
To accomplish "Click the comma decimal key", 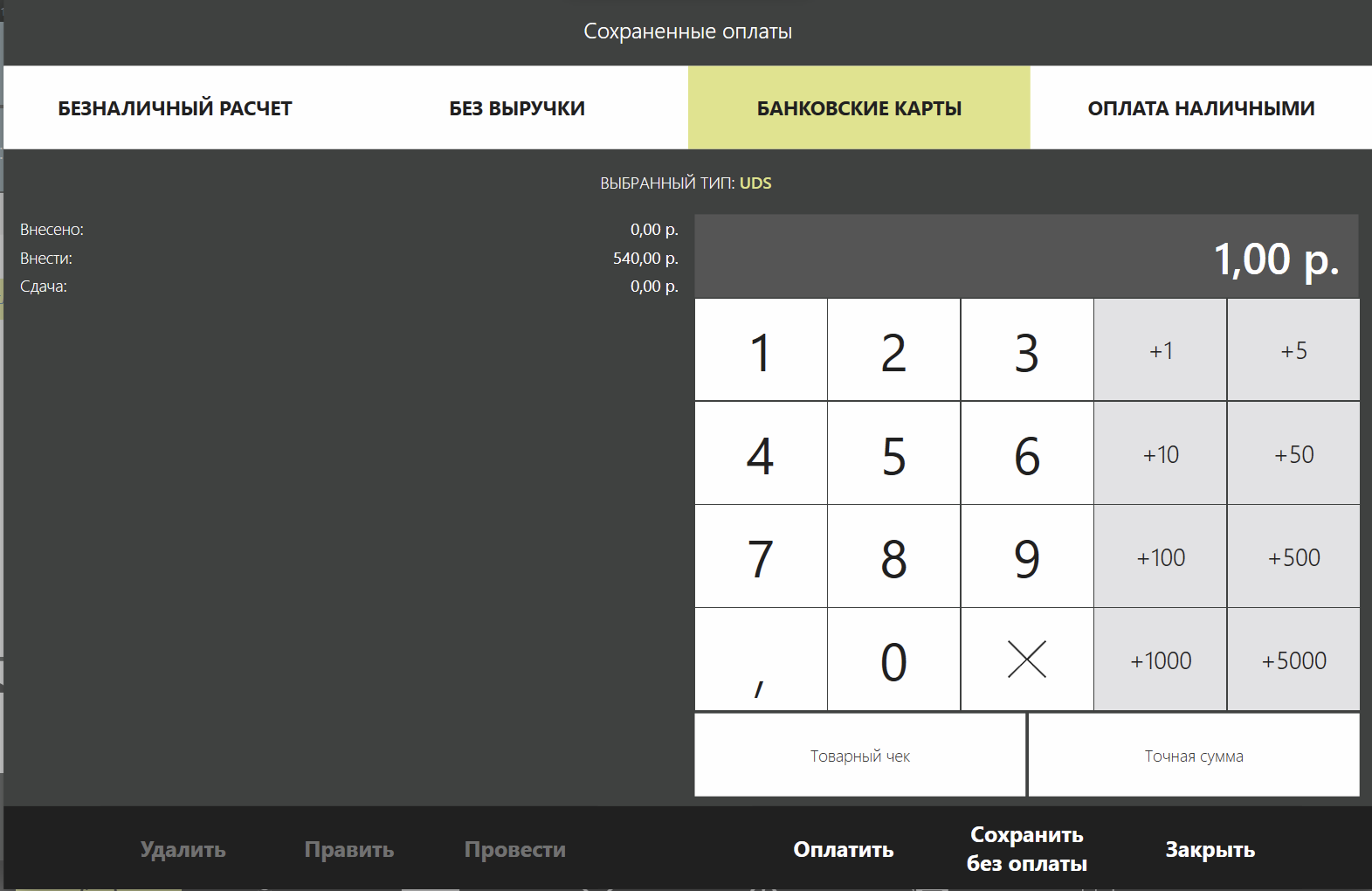I will click(761, 660).
